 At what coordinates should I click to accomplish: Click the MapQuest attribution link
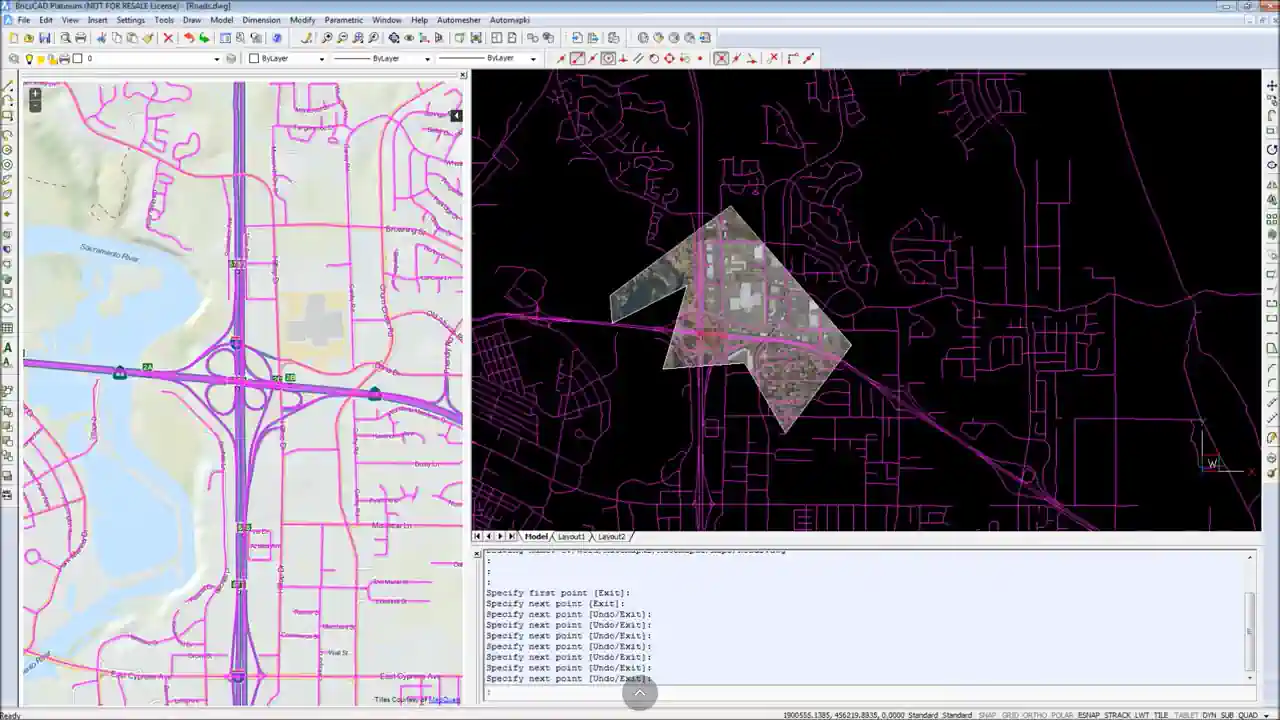pyautogui.click(x=443, y=699)
